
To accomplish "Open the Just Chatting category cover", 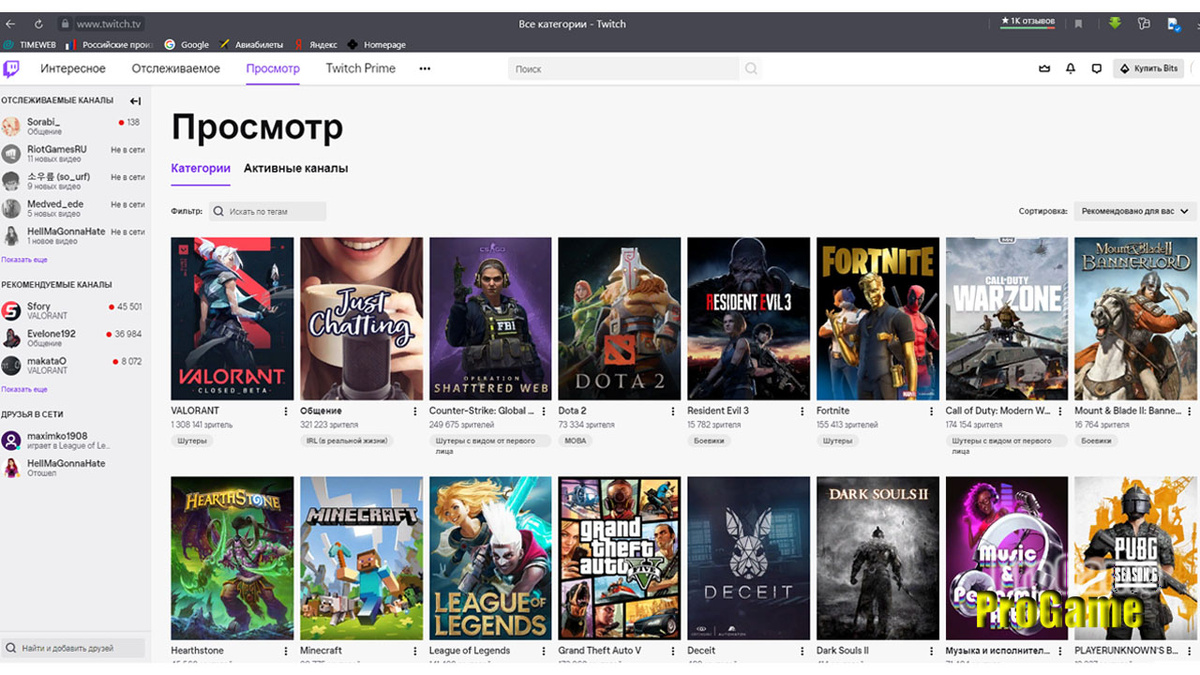I will click(362, 319).
